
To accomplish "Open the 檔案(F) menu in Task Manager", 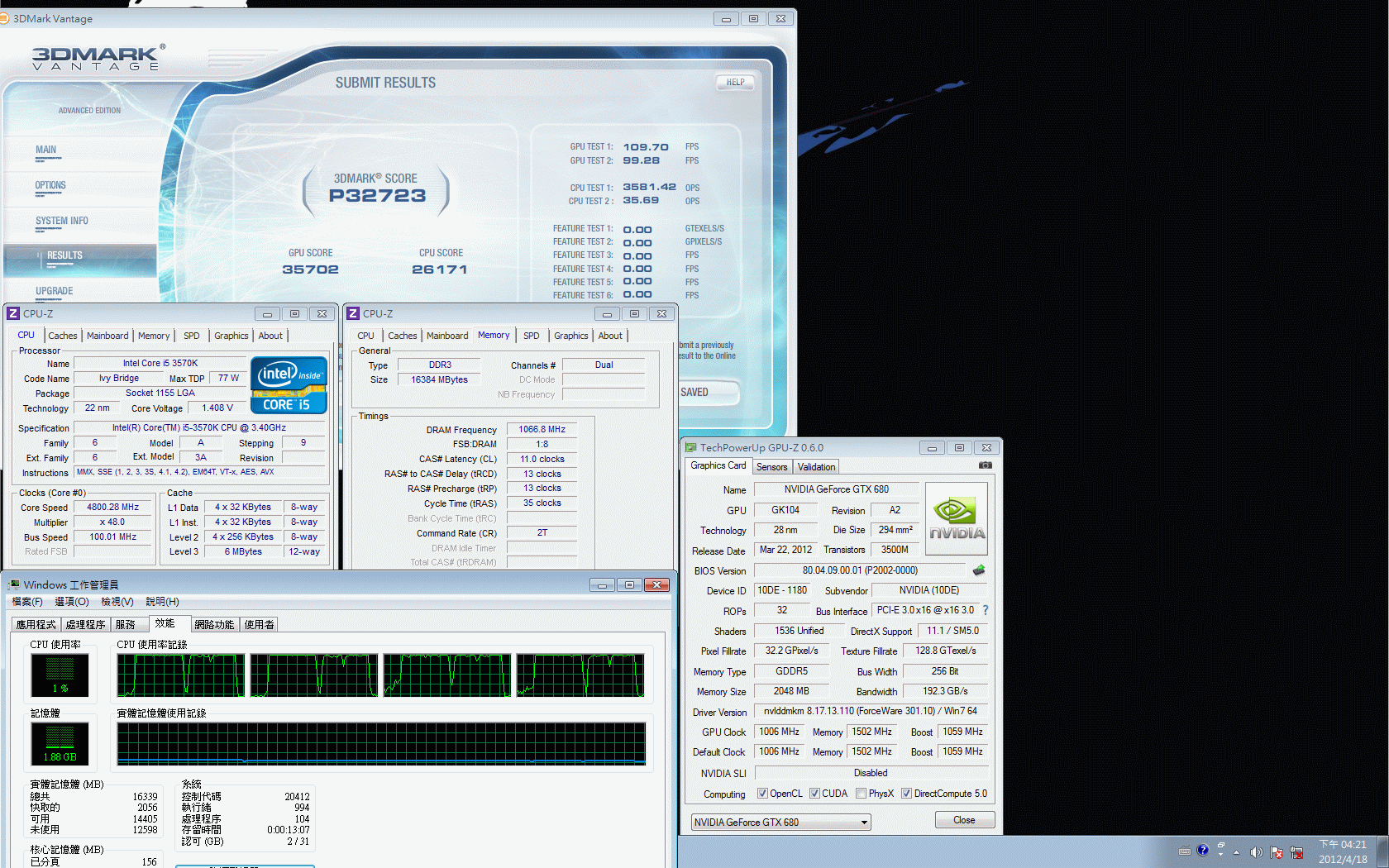I will pos(27,602).
